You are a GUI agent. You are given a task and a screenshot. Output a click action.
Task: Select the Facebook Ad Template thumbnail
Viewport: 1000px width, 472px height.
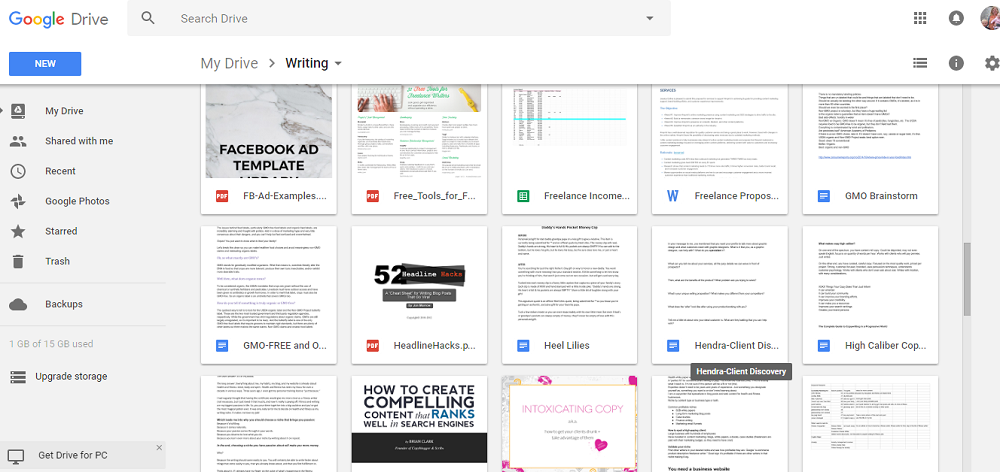[268, 131]
